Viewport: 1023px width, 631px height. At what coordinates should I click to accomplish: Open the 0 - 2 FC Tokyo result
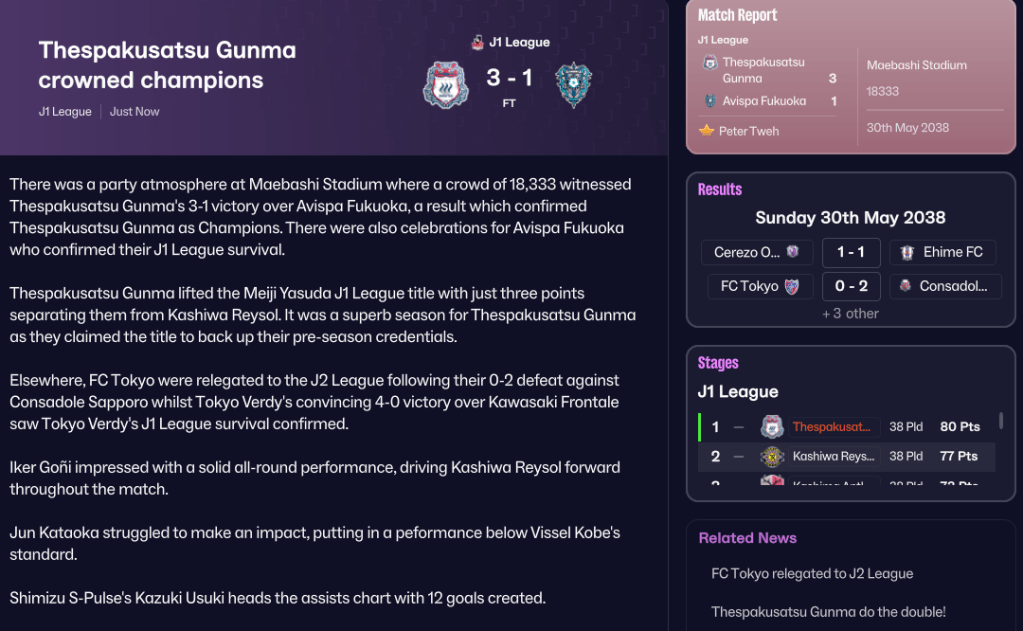point(850,286)
